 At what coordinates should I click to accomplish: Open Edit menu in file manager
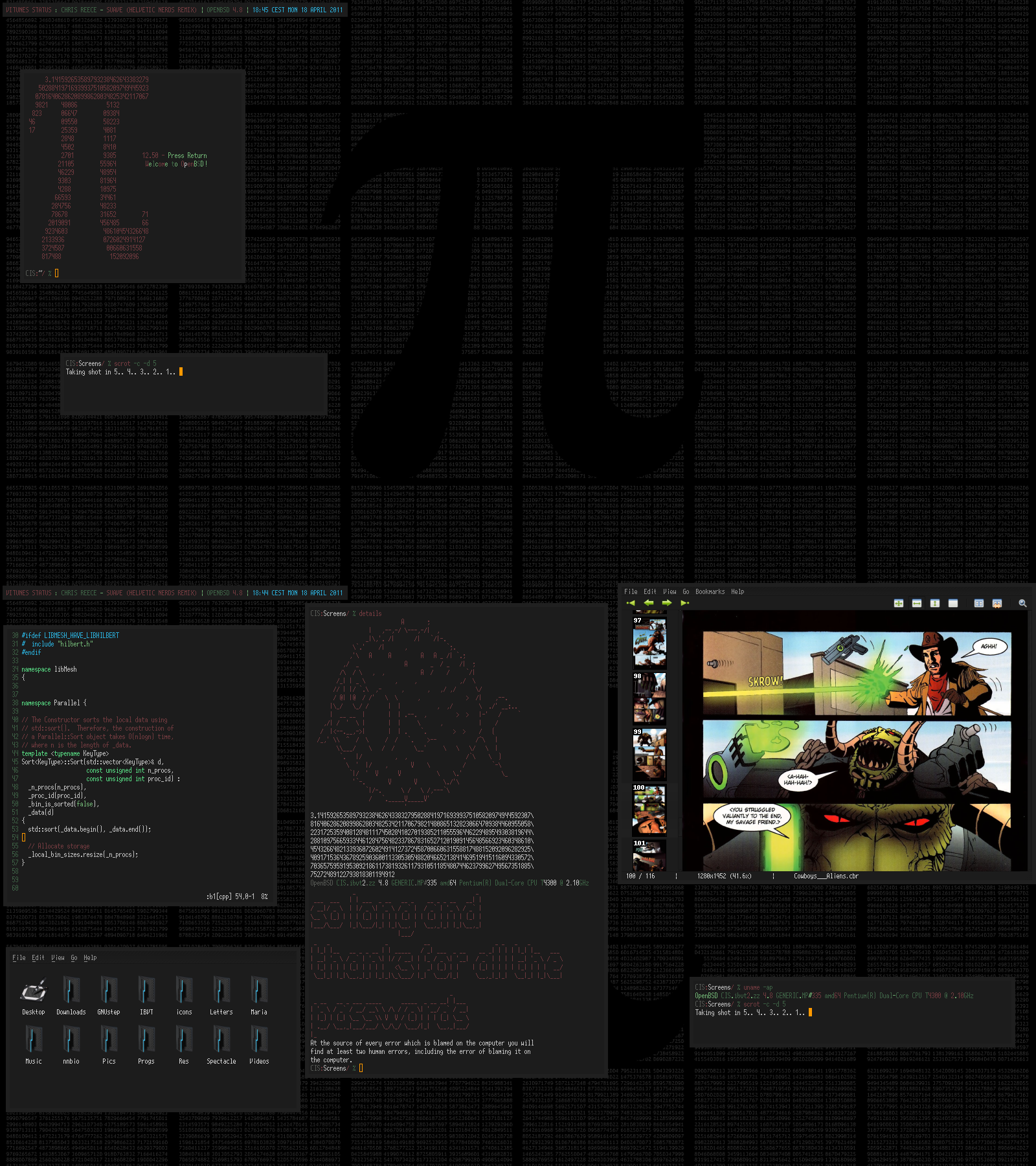tap(38, 957)
